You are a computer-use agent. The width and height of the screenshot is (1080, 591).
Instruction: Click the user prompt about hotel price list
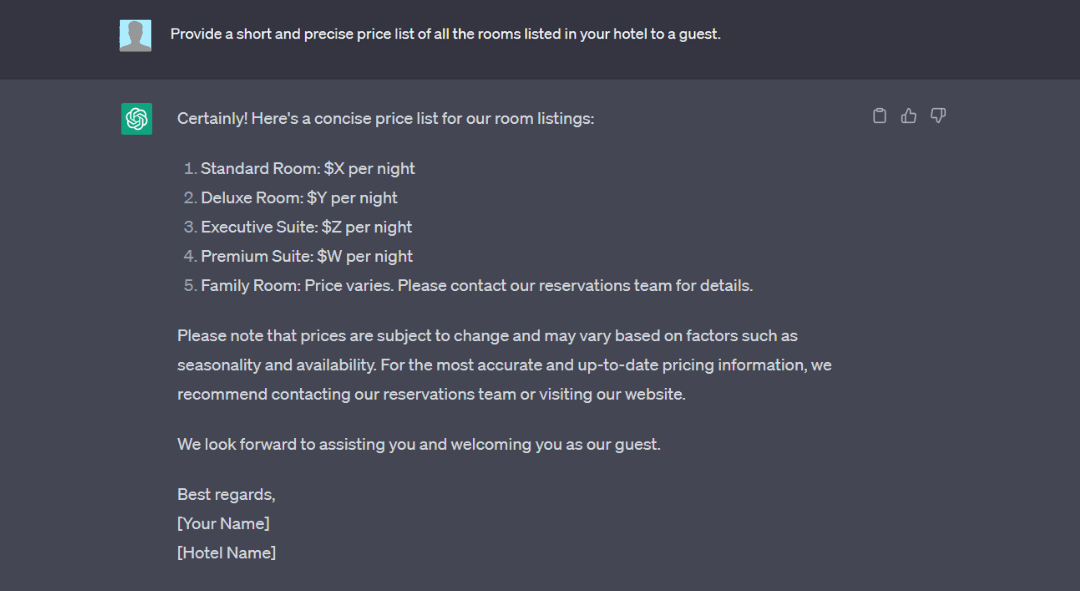(445, 34)
